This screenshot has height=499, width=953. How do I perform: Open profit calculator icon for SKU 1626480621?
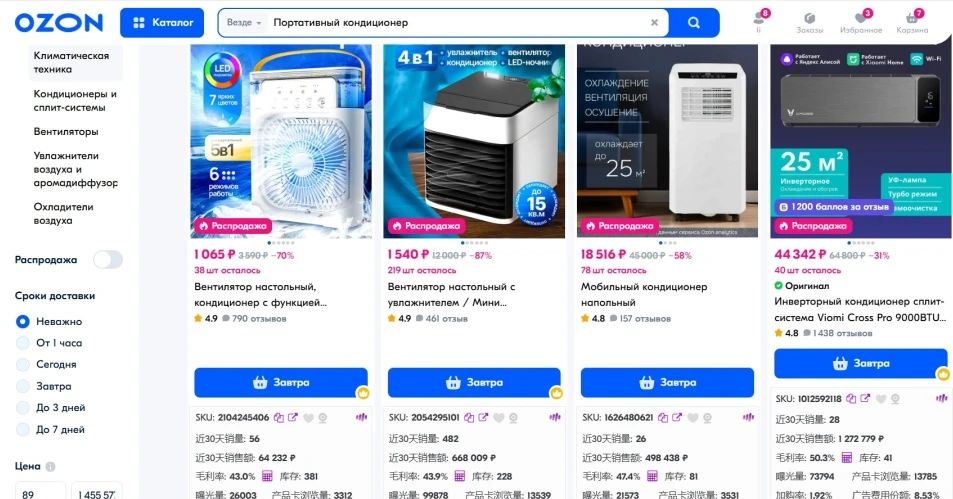tap(652, 476)
